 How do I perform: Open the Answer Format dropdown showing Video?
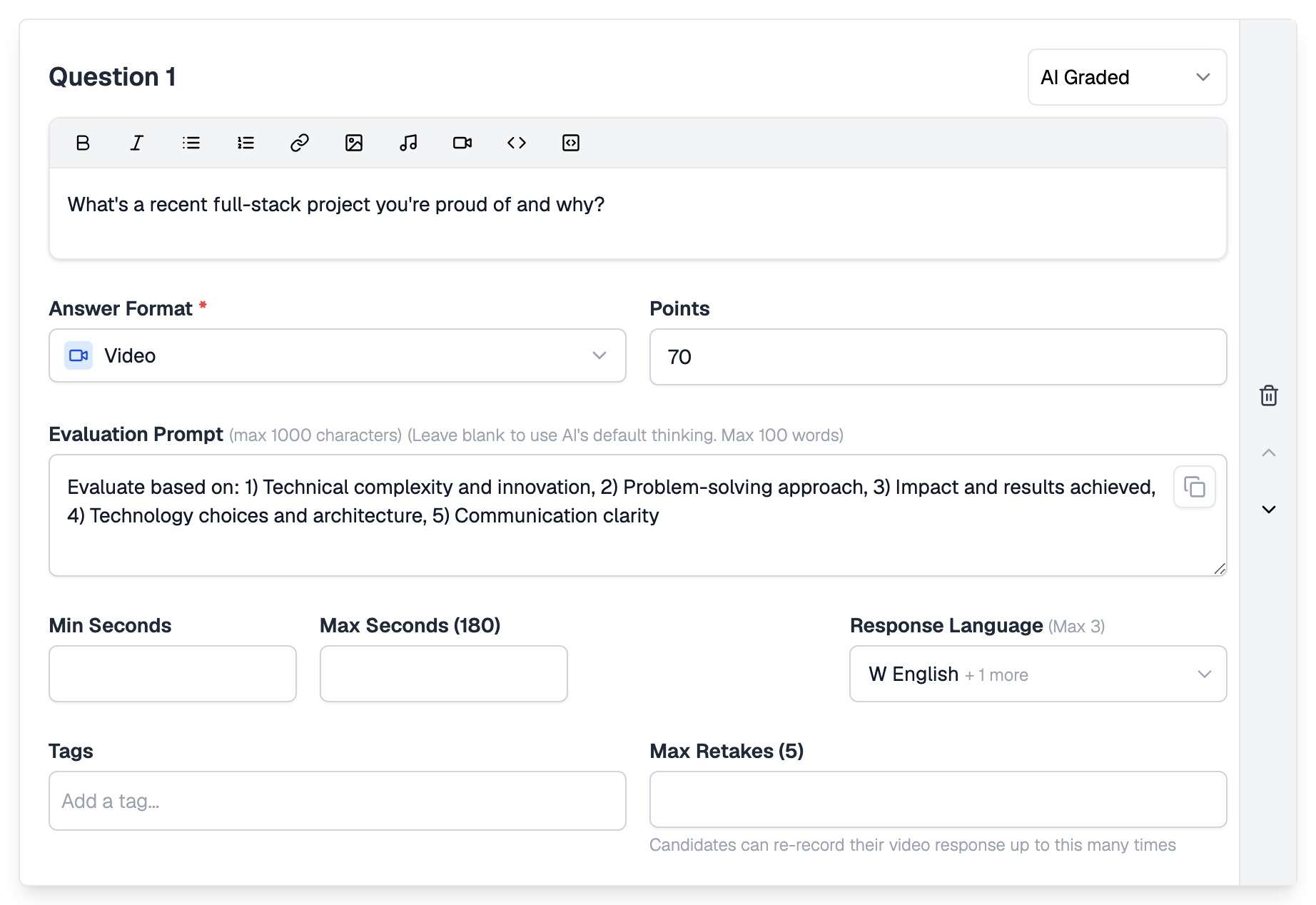tap(338, 355)
